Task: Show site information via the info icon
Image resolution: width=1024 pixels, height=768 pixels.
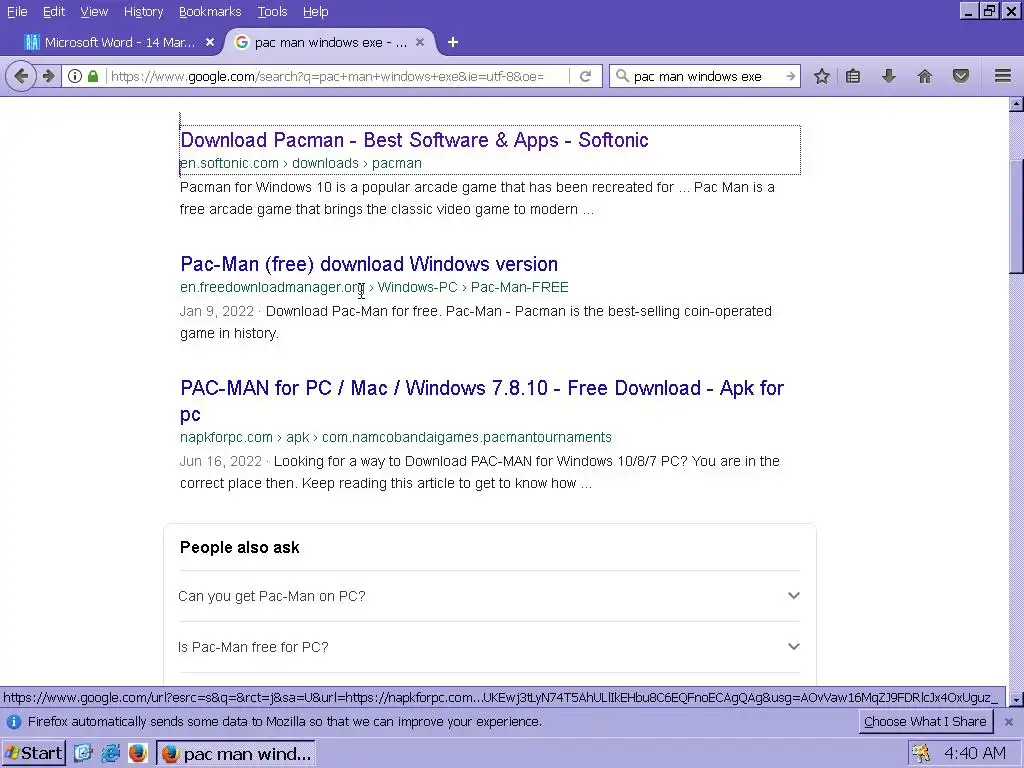Action: [x=75, y=76]
